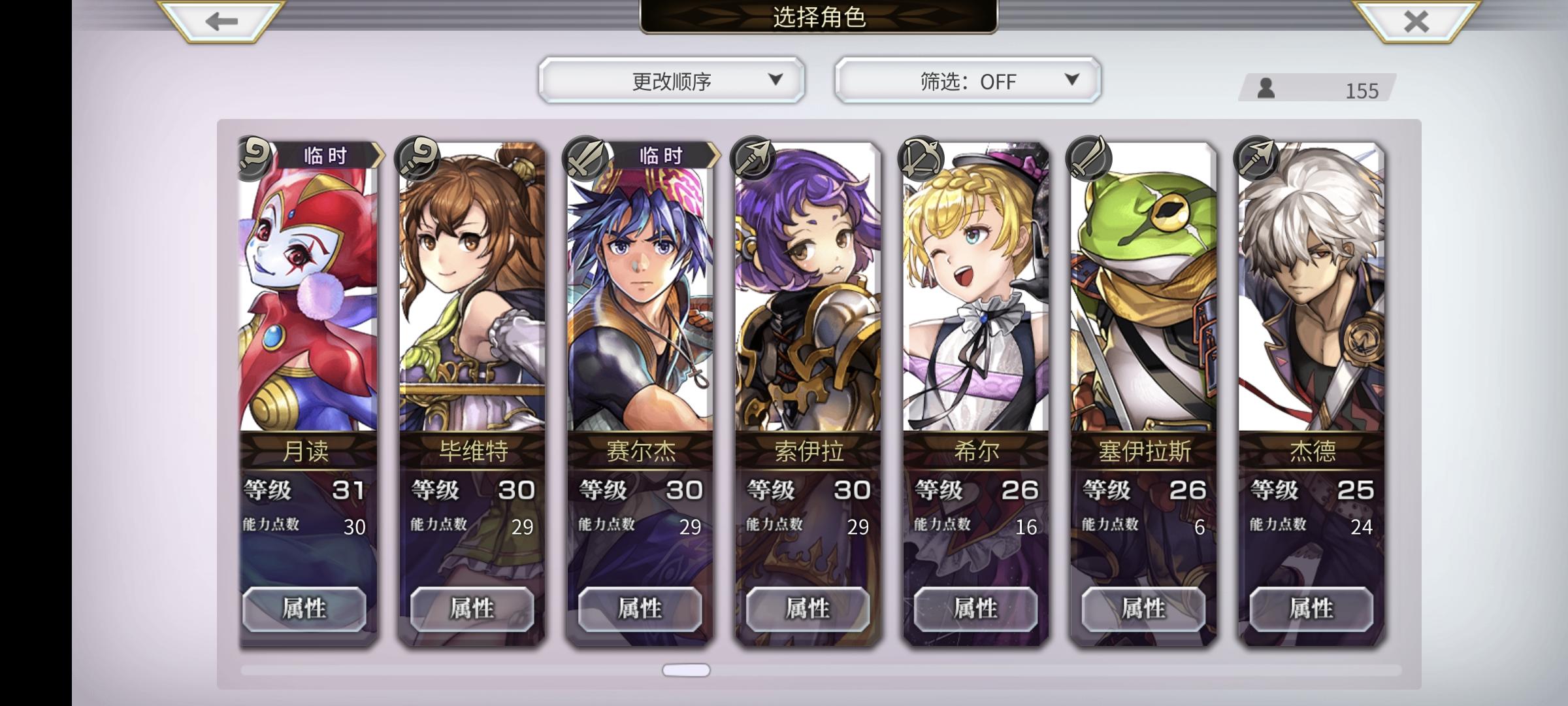Open 属性 for 月读
This screenshot has width=1568, height=706.
coord(304,609)
